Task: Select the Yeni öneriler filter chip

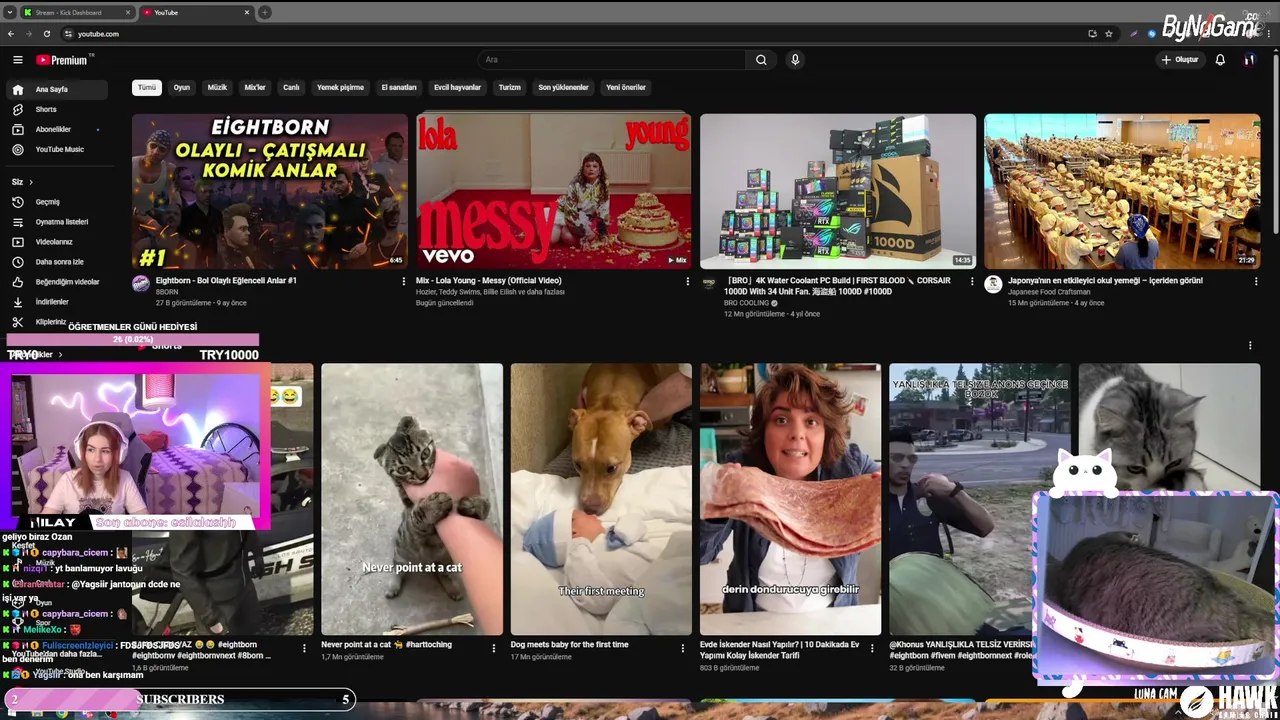Action: click(x=626, y=87)
